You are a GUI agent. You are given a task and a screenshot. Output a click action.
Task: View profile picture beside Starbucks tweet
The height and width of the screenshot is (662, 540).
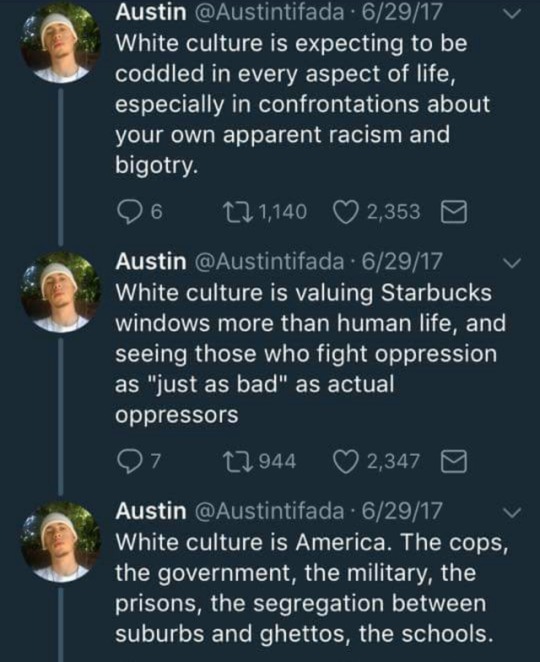coord(61,292)
